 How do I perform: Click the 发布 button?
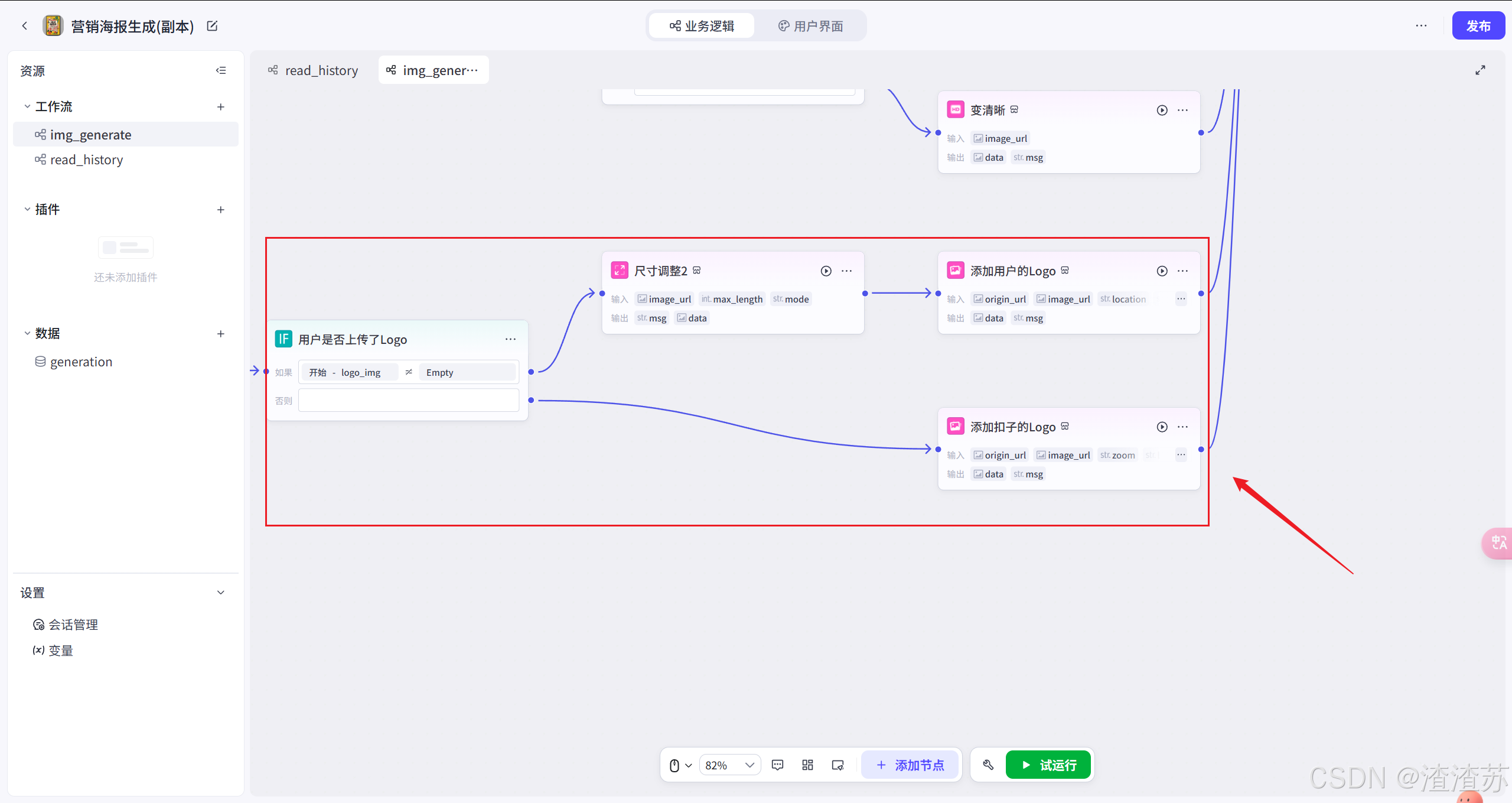1478,26
